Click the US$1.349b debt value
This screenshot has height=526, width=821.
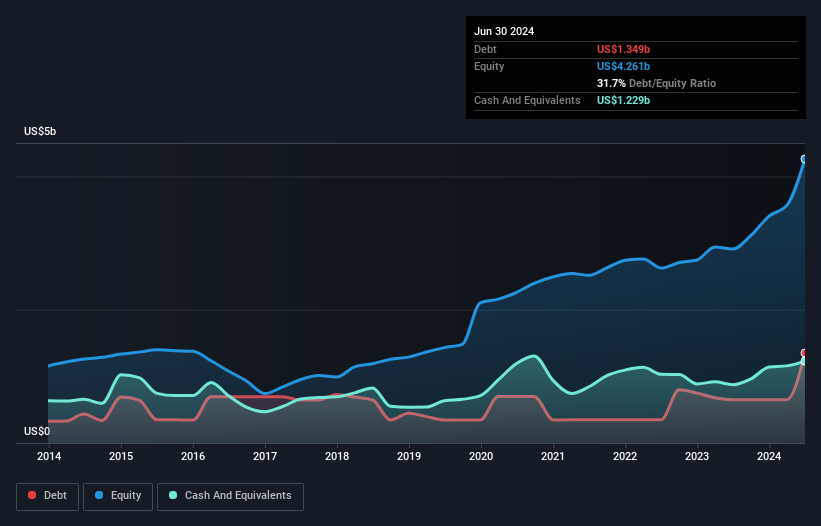623,49
